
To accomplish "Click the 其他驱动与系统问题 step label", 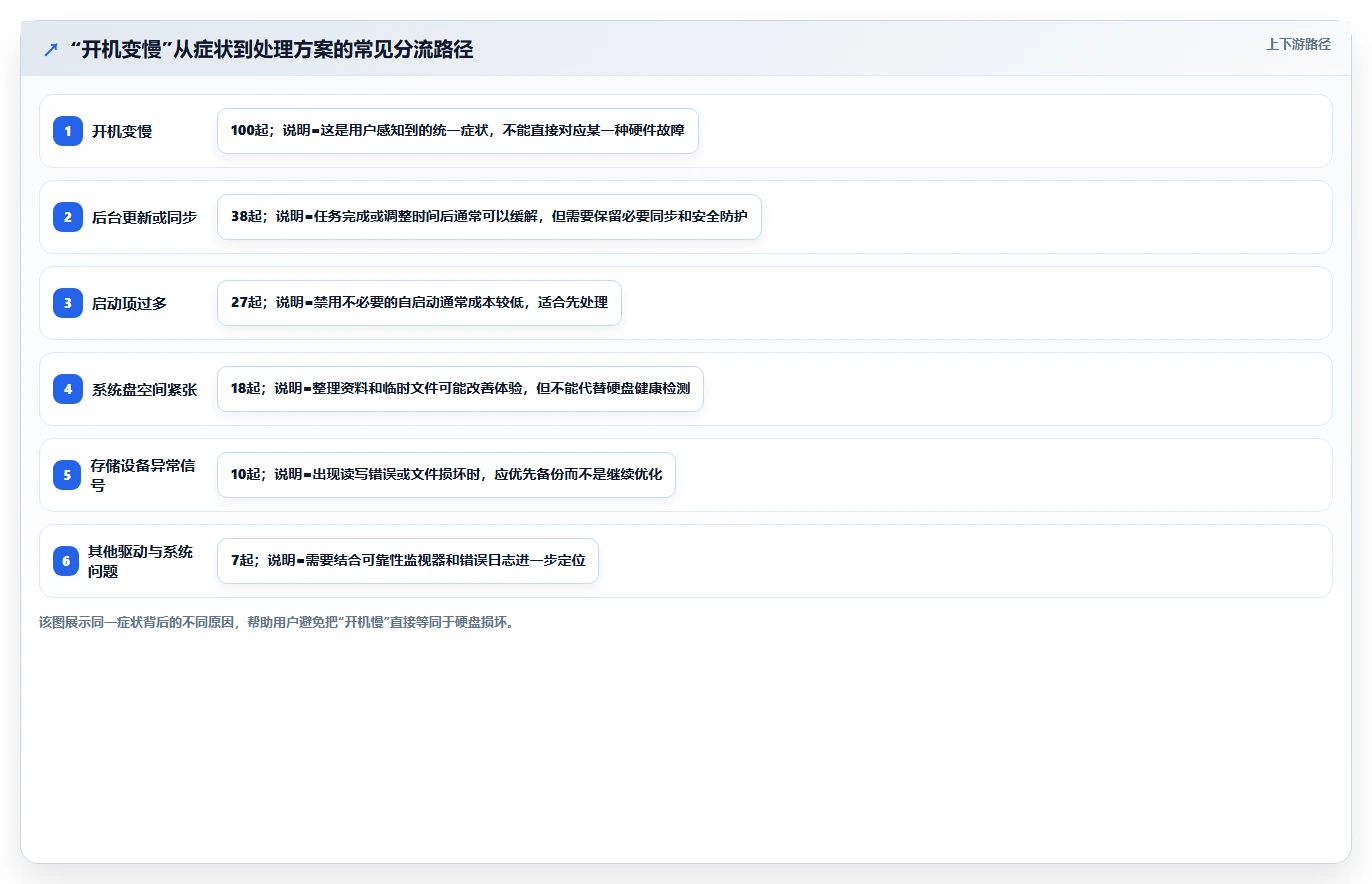I will coord(141,561).
